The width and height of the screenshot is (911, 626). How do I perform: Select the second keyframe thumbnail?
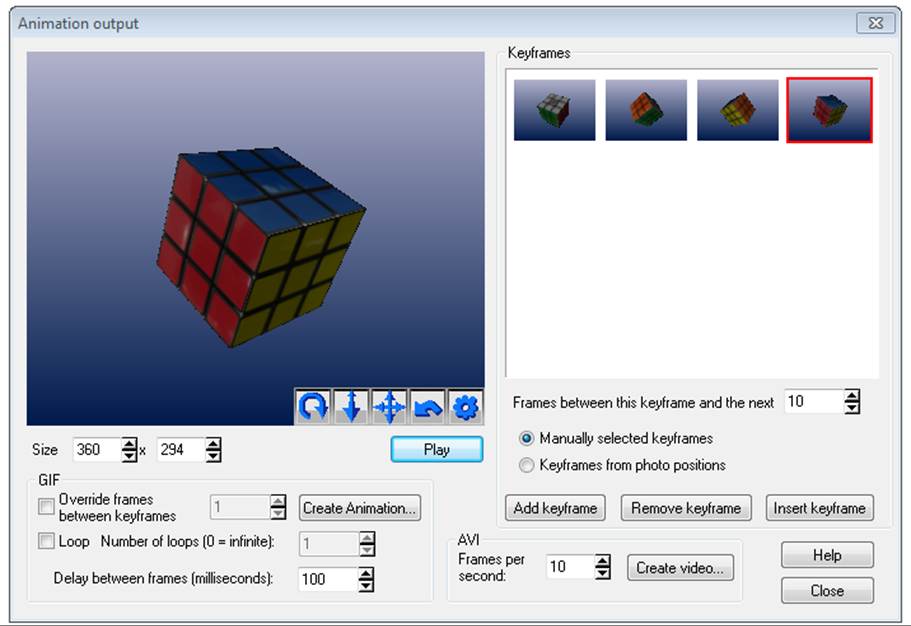646,110
